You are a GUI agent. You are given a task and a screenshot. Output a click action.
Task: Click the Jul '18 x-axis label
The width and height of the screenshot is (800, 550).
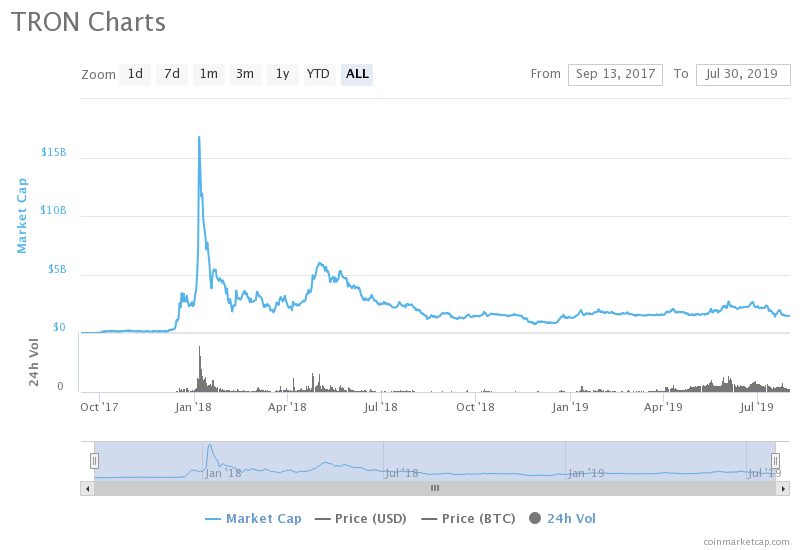point(381,407)
